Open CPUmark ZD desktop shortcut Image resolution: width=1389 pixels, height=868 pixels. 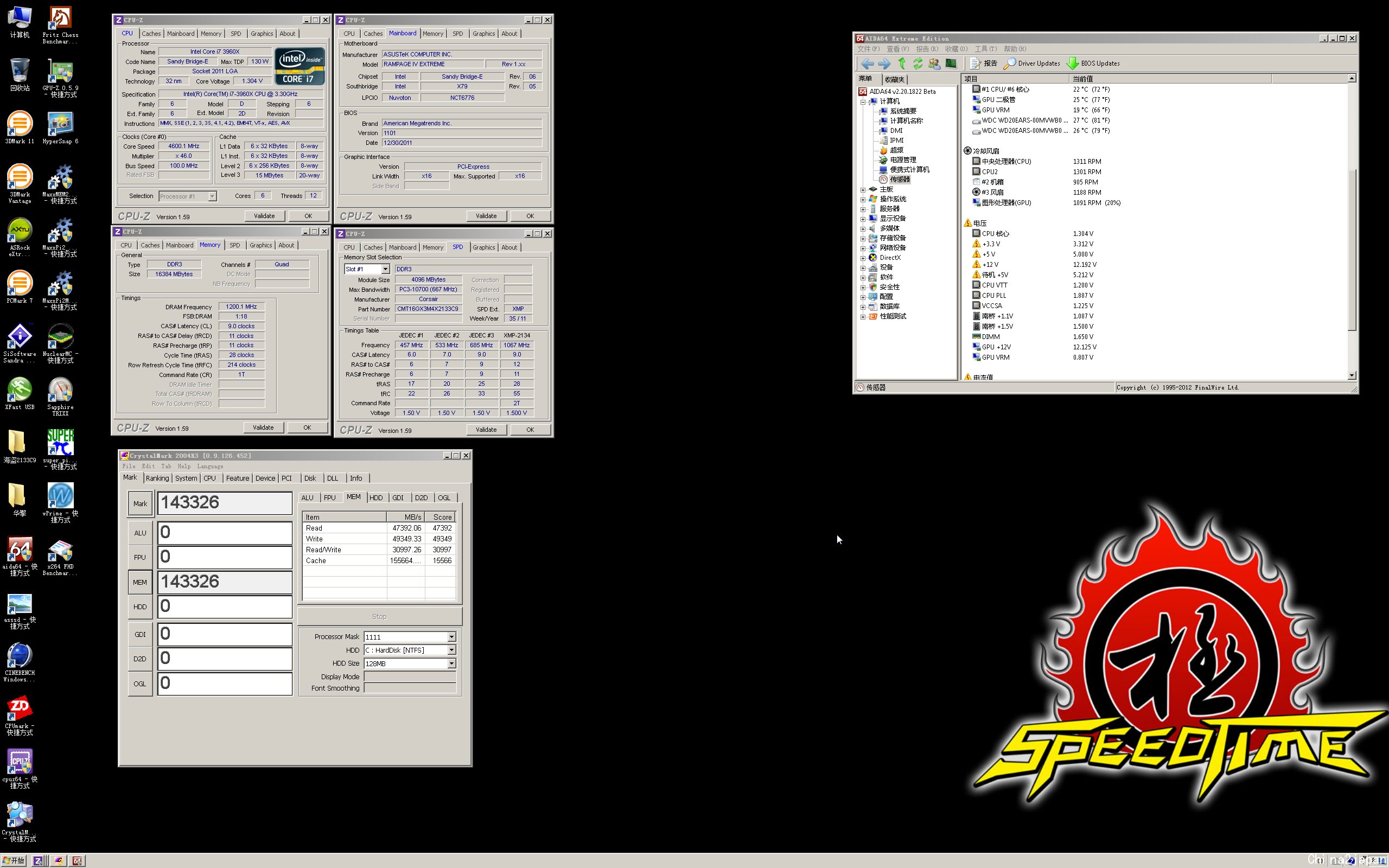(x=20, y=716)
